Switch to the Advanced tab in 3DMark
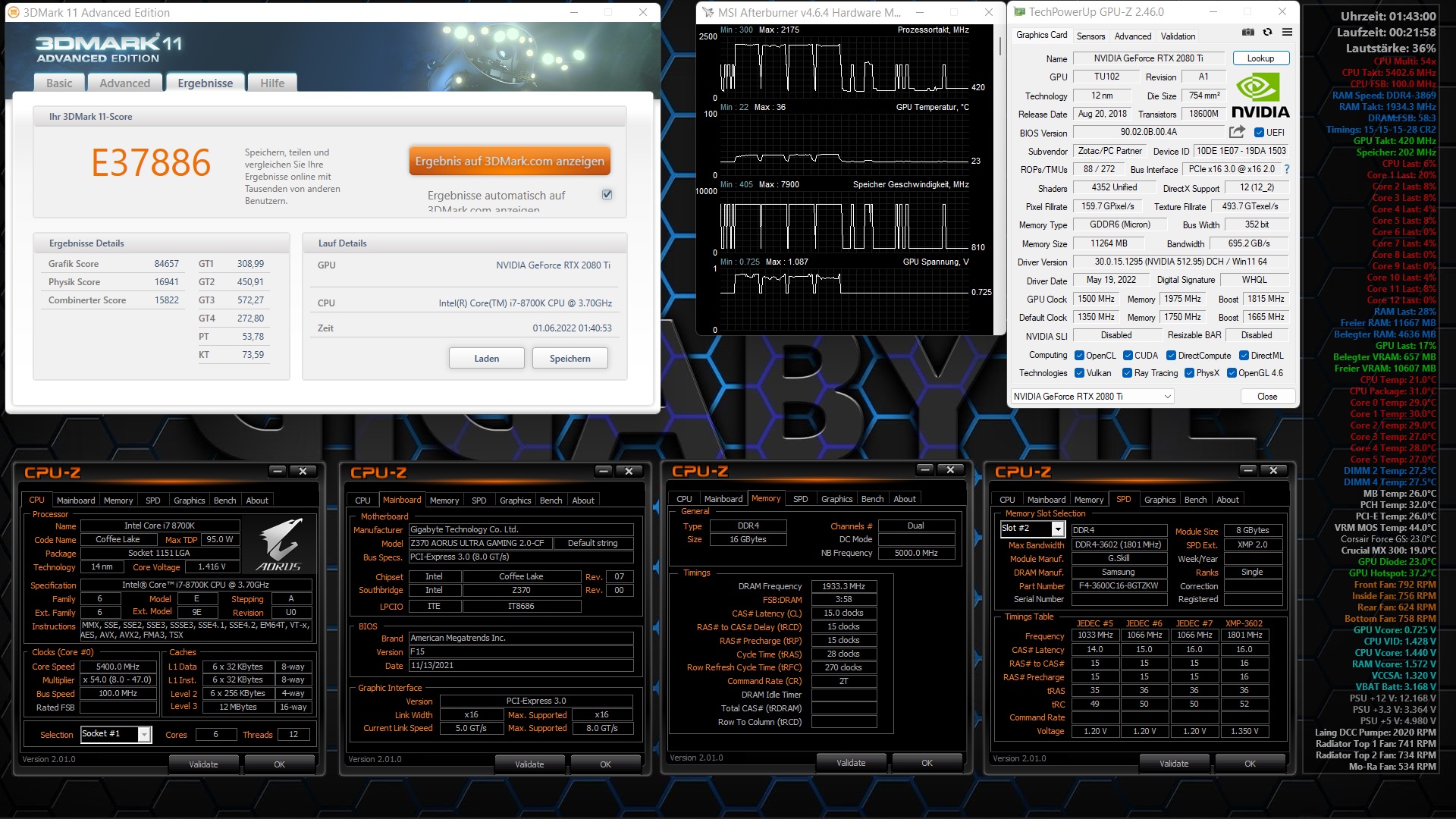The height and width of the screenshot is (819, 1456). pos(124,83)
